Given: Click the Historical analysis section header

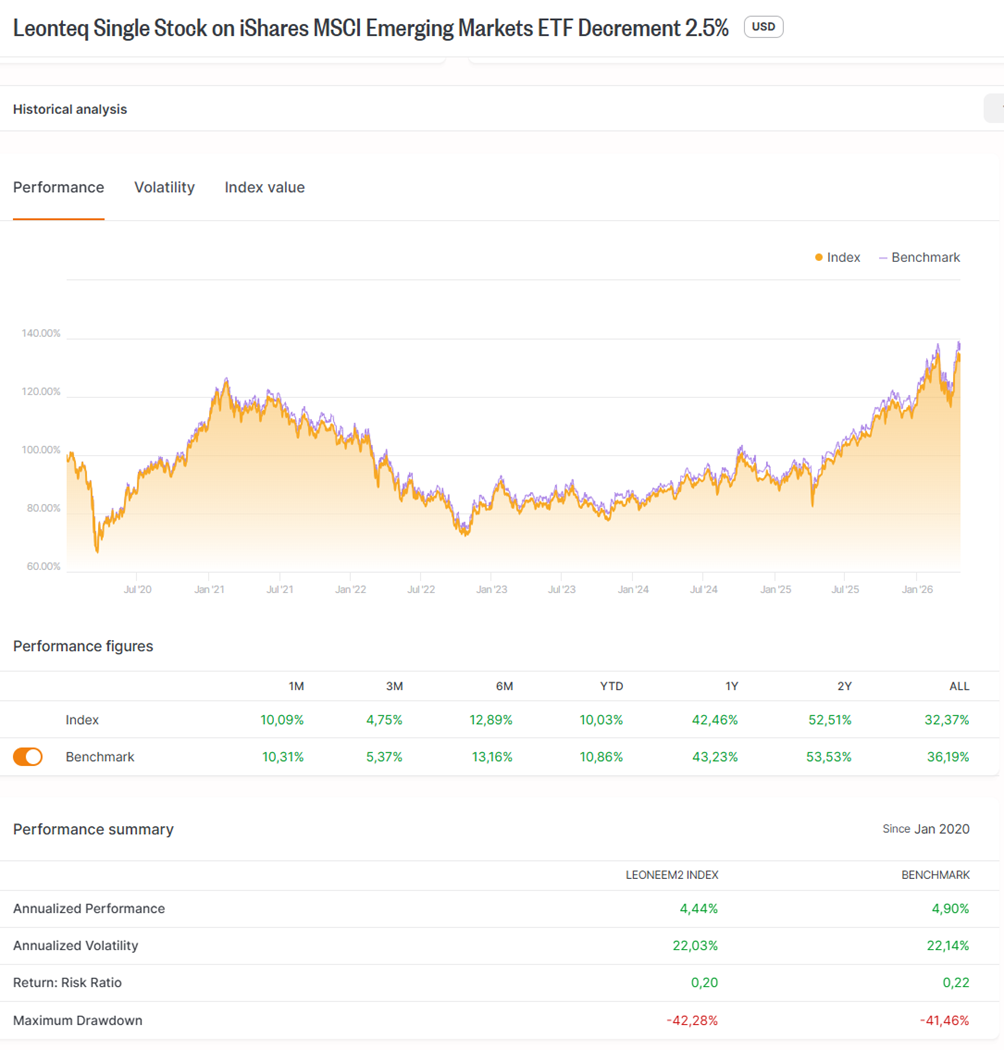Looking at the screenshot, I should coord(70,109).
